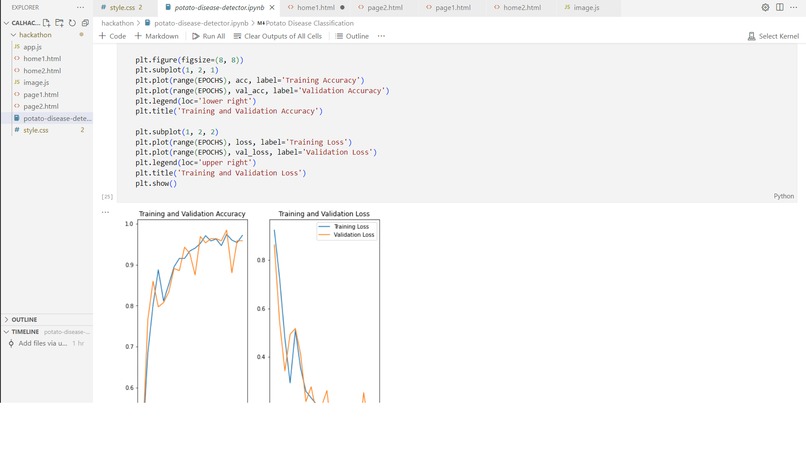Clear Outputs of All Cells
The height and width of the screenshot is (466, 806).
pos(278,36)
